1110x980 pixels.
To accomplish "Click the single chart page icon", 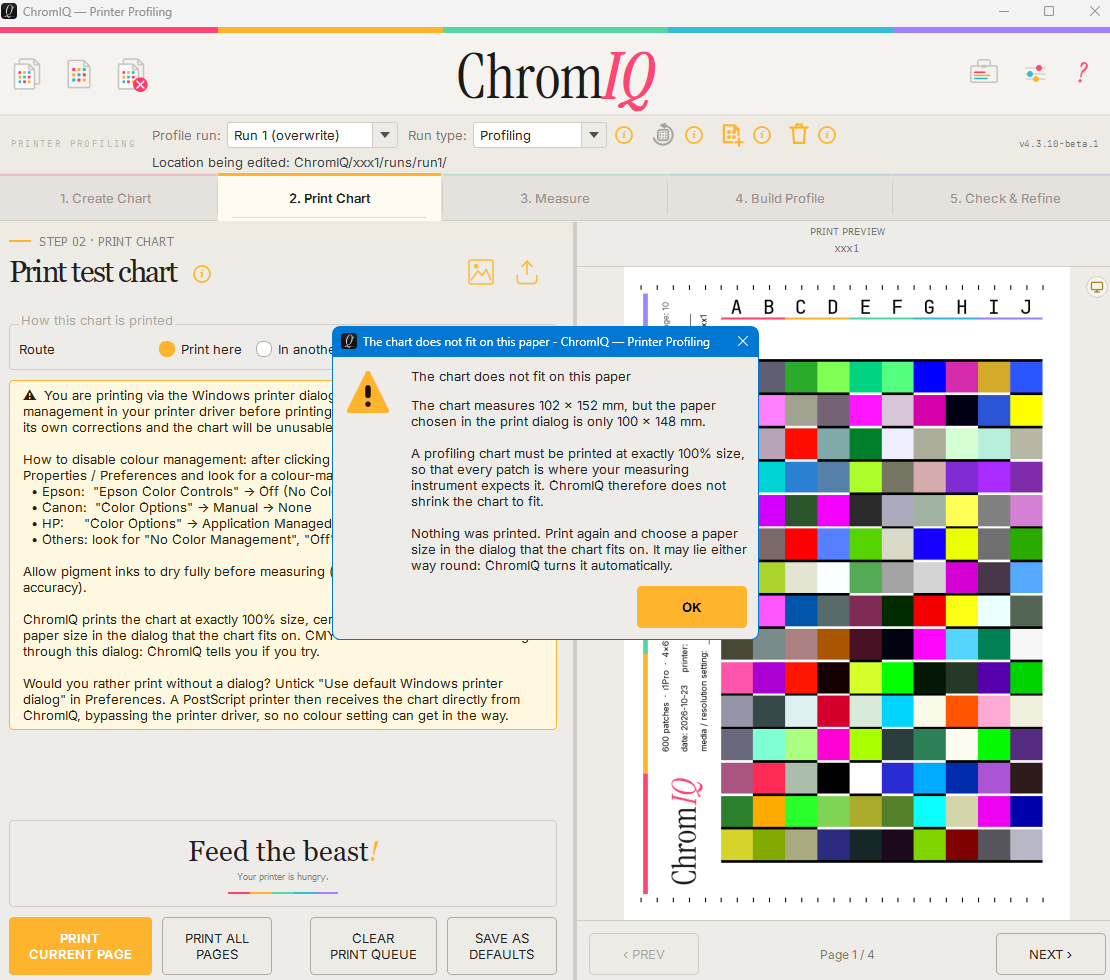I will 79,74.
